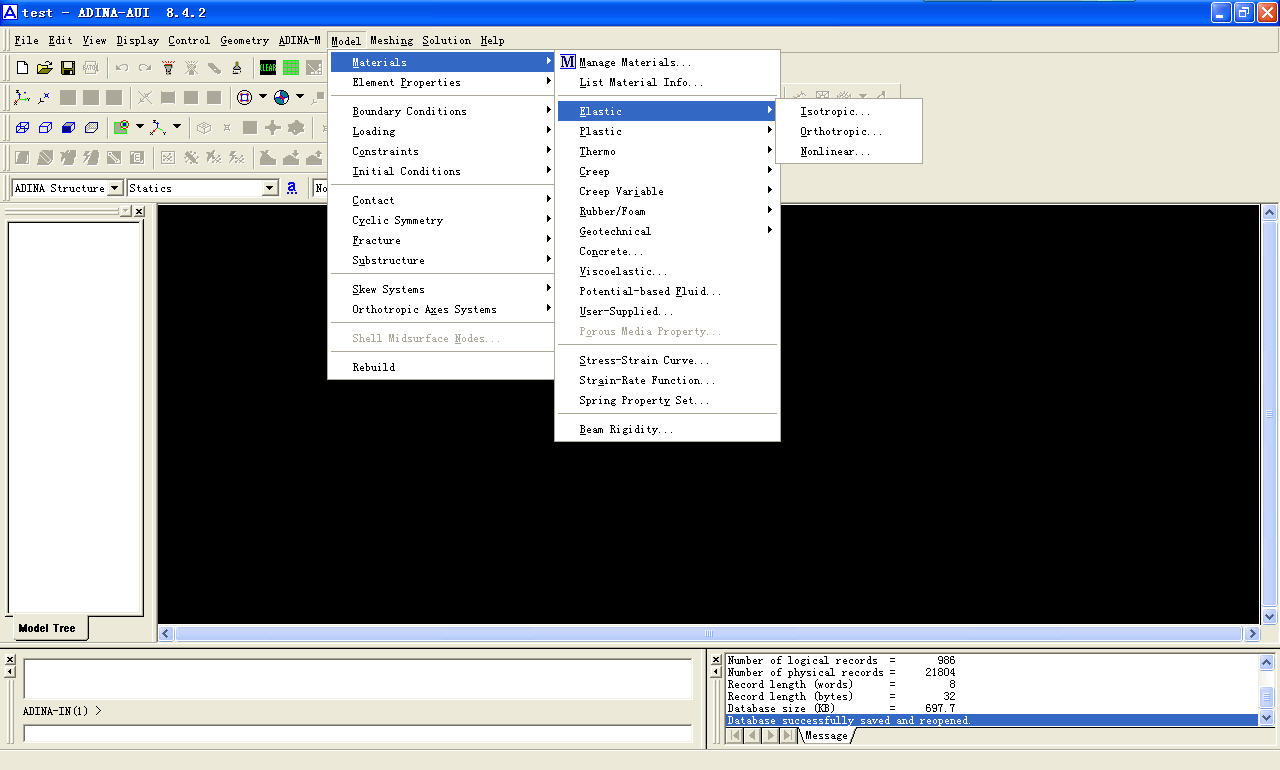Select the solid blue box icon

[68, 127]
